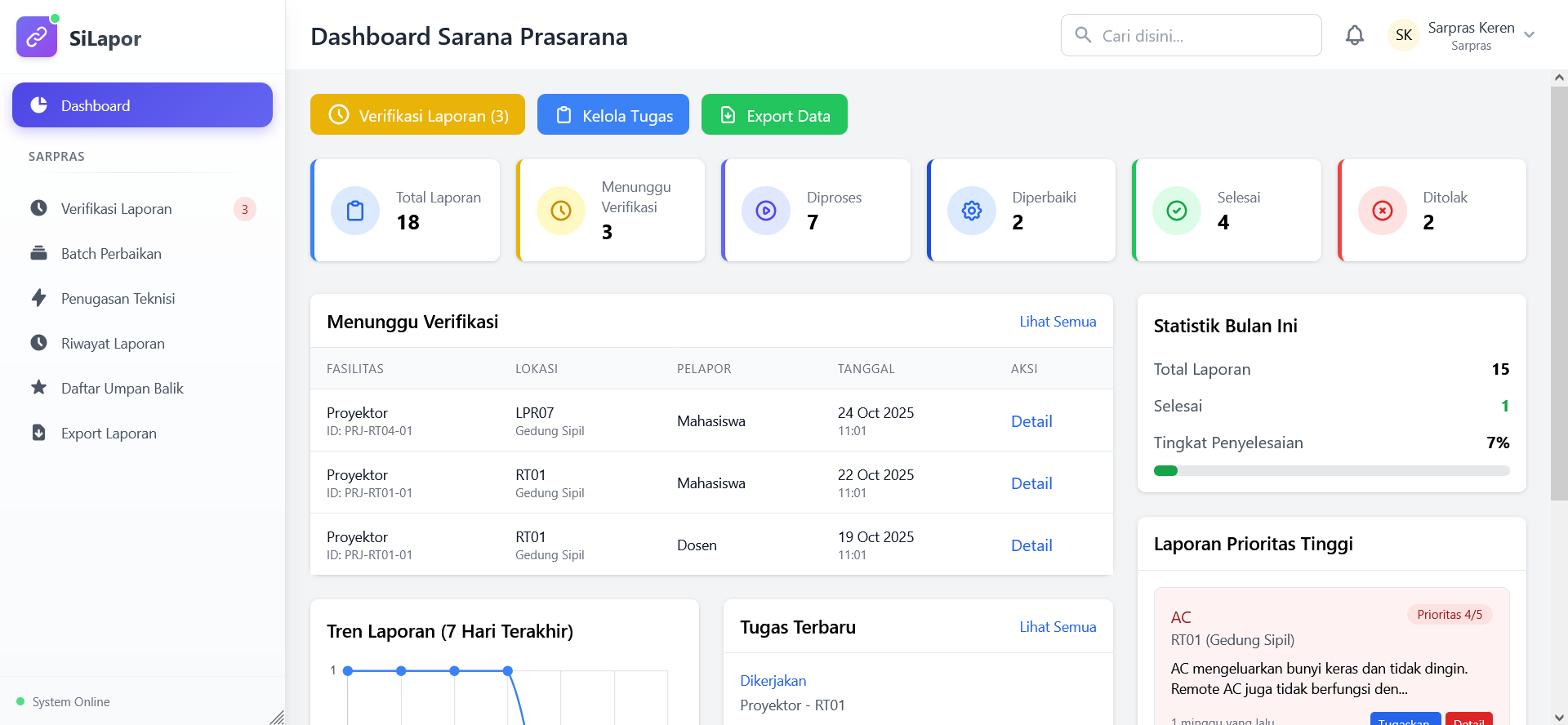This screenshot has width=1568, height=725.
Task: Click the Selesai checkmark icon
Action: [1177, 211]
